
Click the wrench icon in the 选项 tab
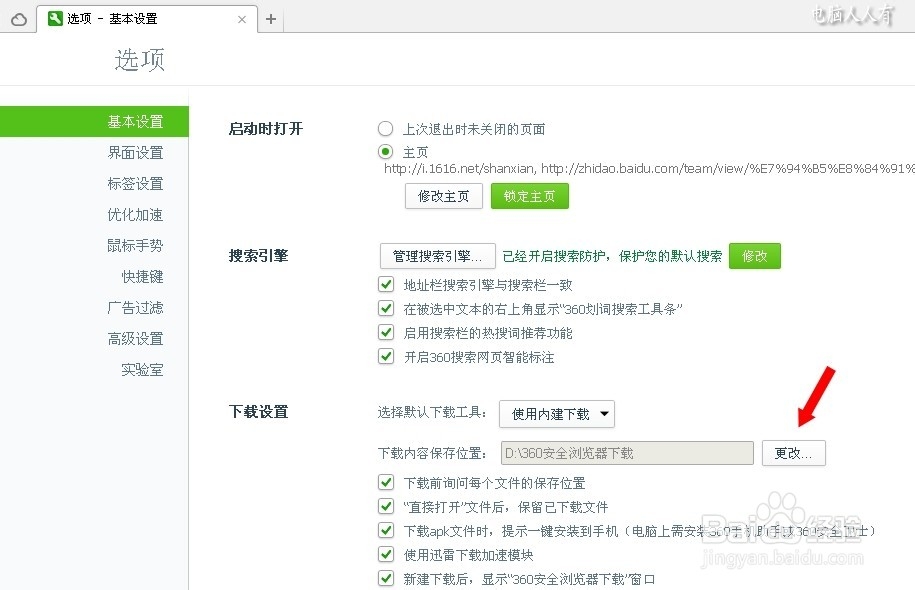click(x=55, y=19)
